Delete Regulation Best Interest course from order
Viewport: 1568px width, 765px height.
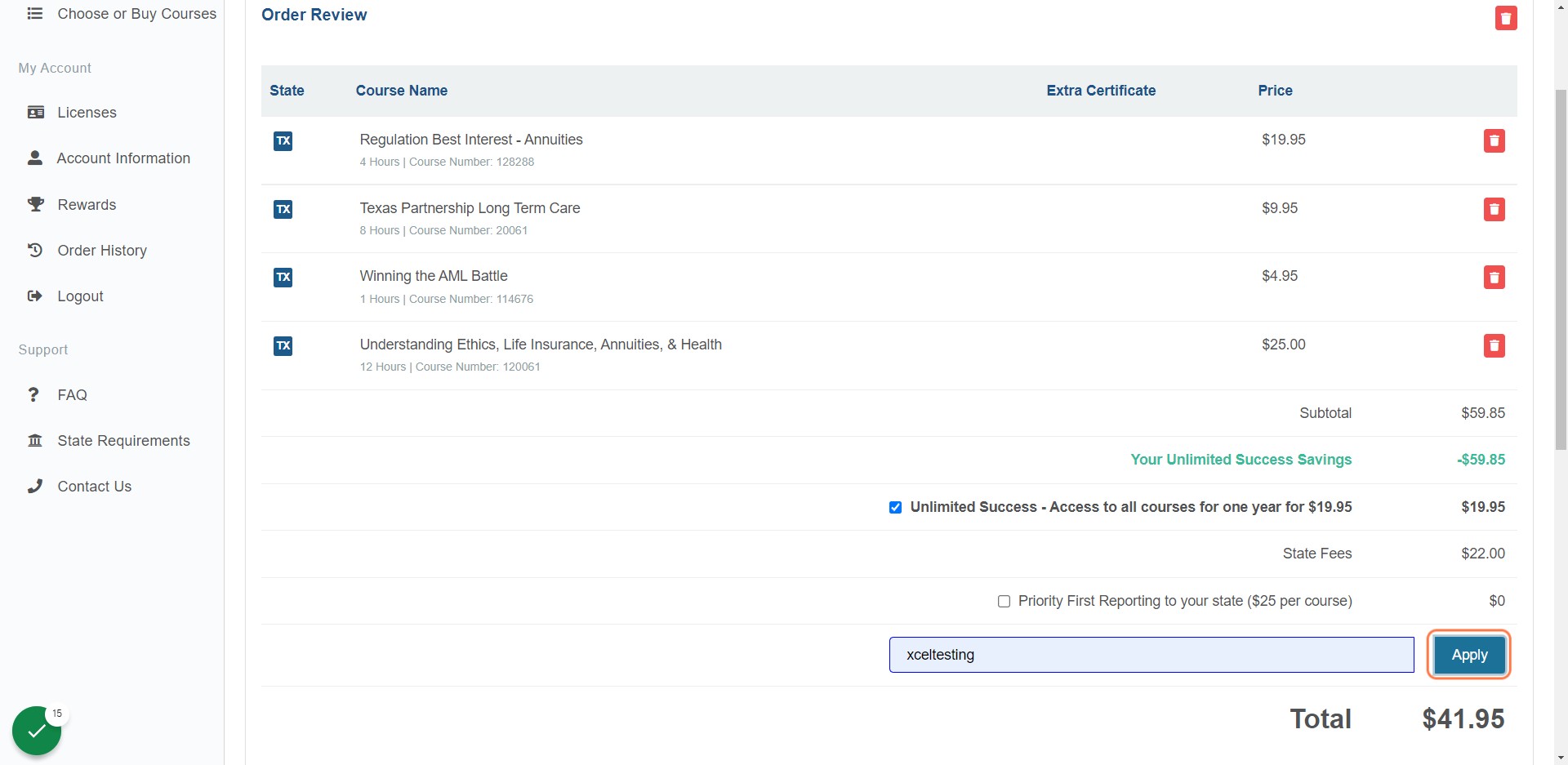[x=1494, y=141]
